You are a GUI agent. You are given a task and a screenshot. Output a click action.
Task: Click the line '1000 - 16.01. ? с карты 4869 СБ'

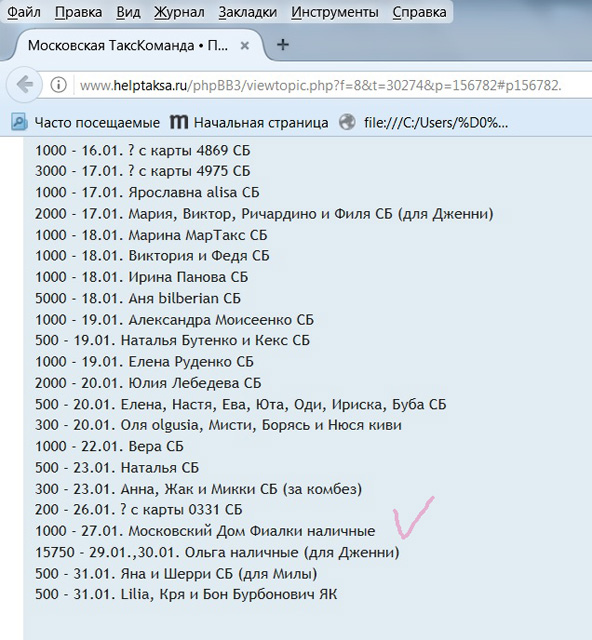(x=142, y=151)
